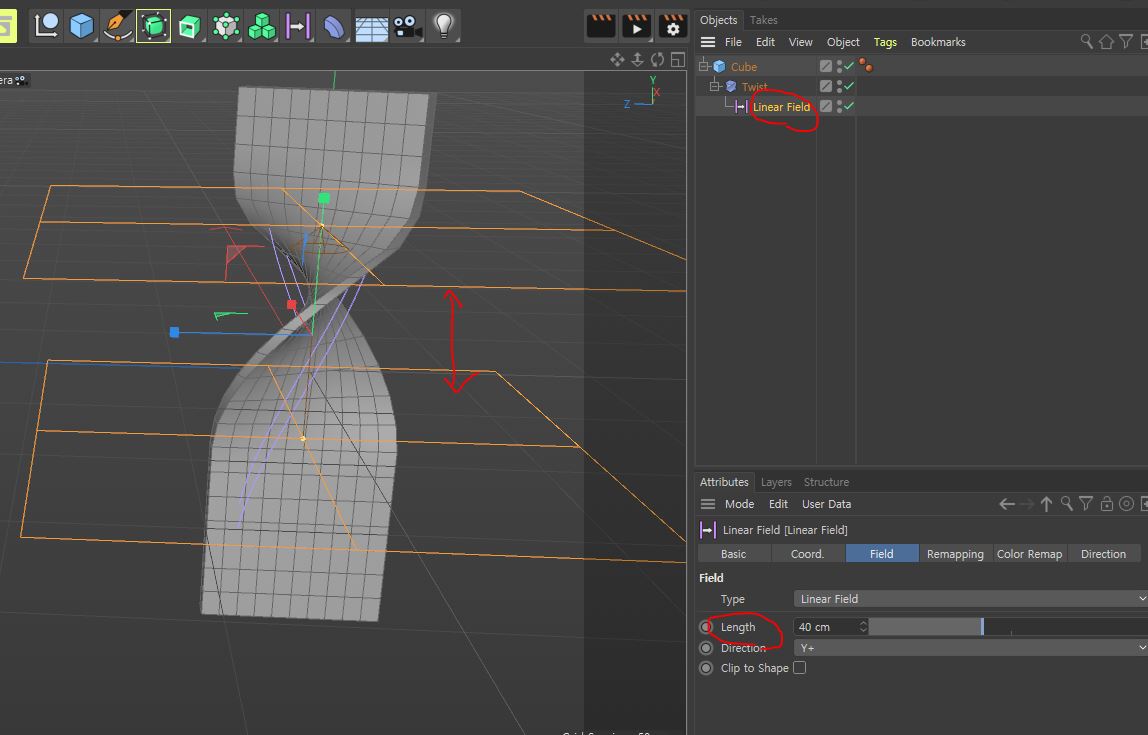This screenshot has width=1148, height=735.
Task: Toggle Cube visibility dots
Action: (839, 66)
